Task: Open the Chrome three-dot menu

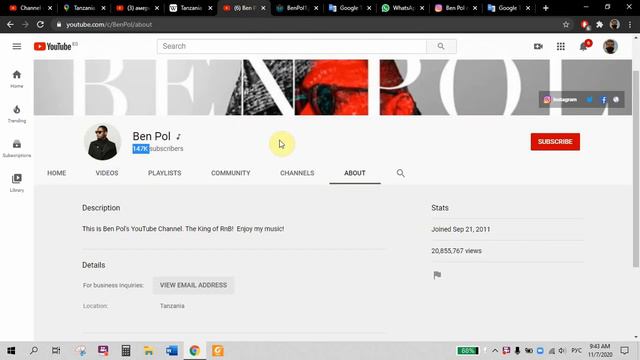Action: click(x=630, y=24)
